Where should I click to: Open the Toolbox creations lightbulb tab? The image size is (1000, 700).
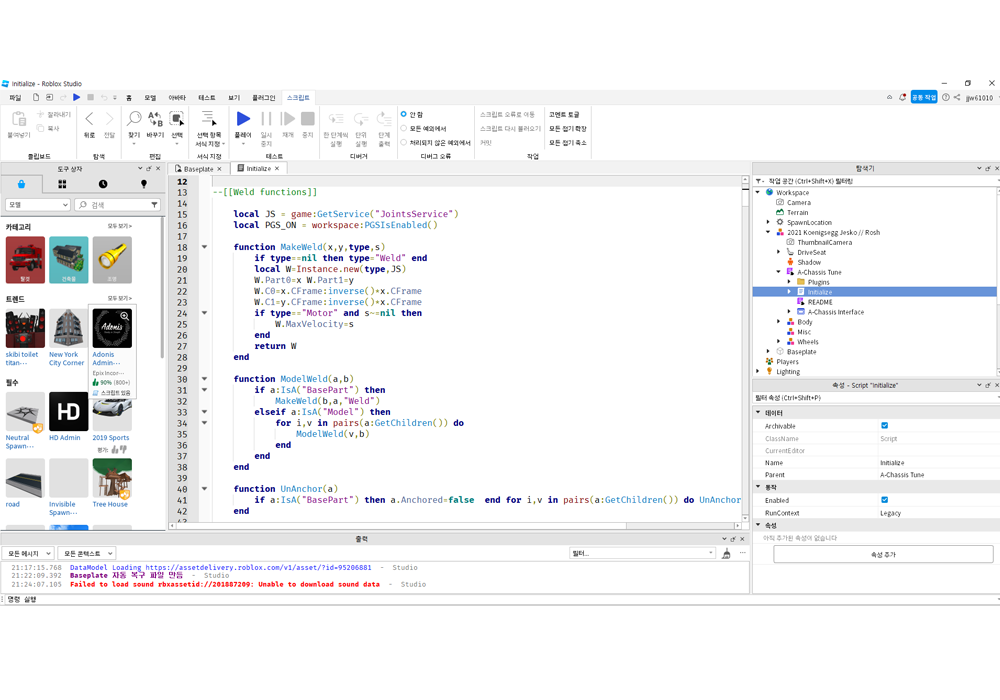(143, 184)
